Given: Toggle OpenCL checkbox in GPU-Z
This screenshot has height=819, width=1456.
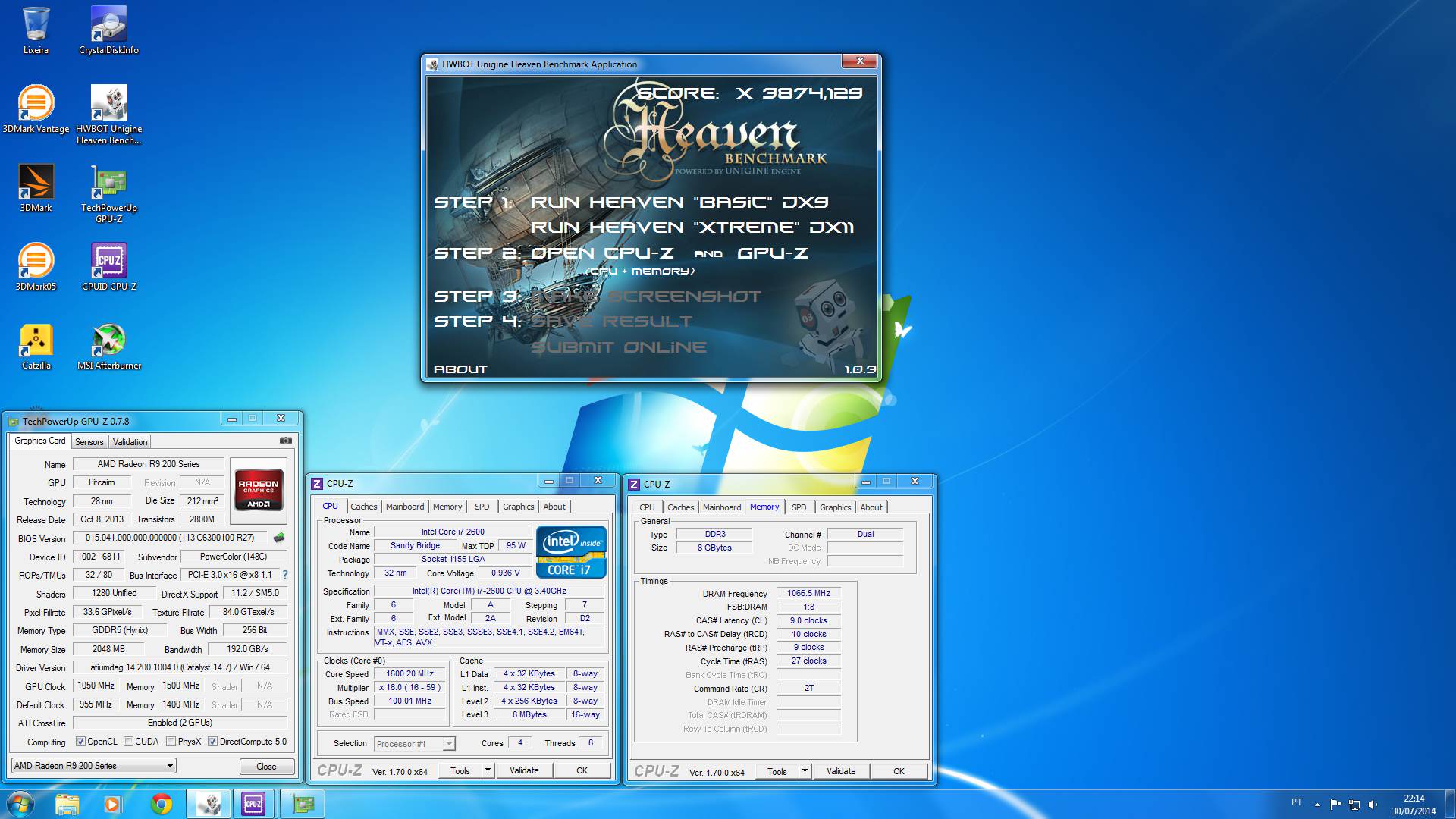Looking at the screenshot, I should [80, 742].
